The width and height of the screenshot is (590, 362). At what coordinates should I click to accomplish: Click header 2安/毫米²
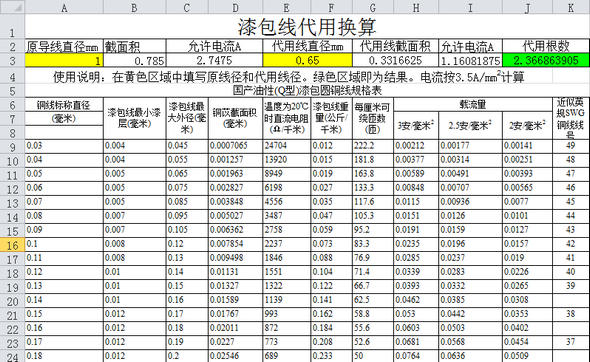coord(527,125)
